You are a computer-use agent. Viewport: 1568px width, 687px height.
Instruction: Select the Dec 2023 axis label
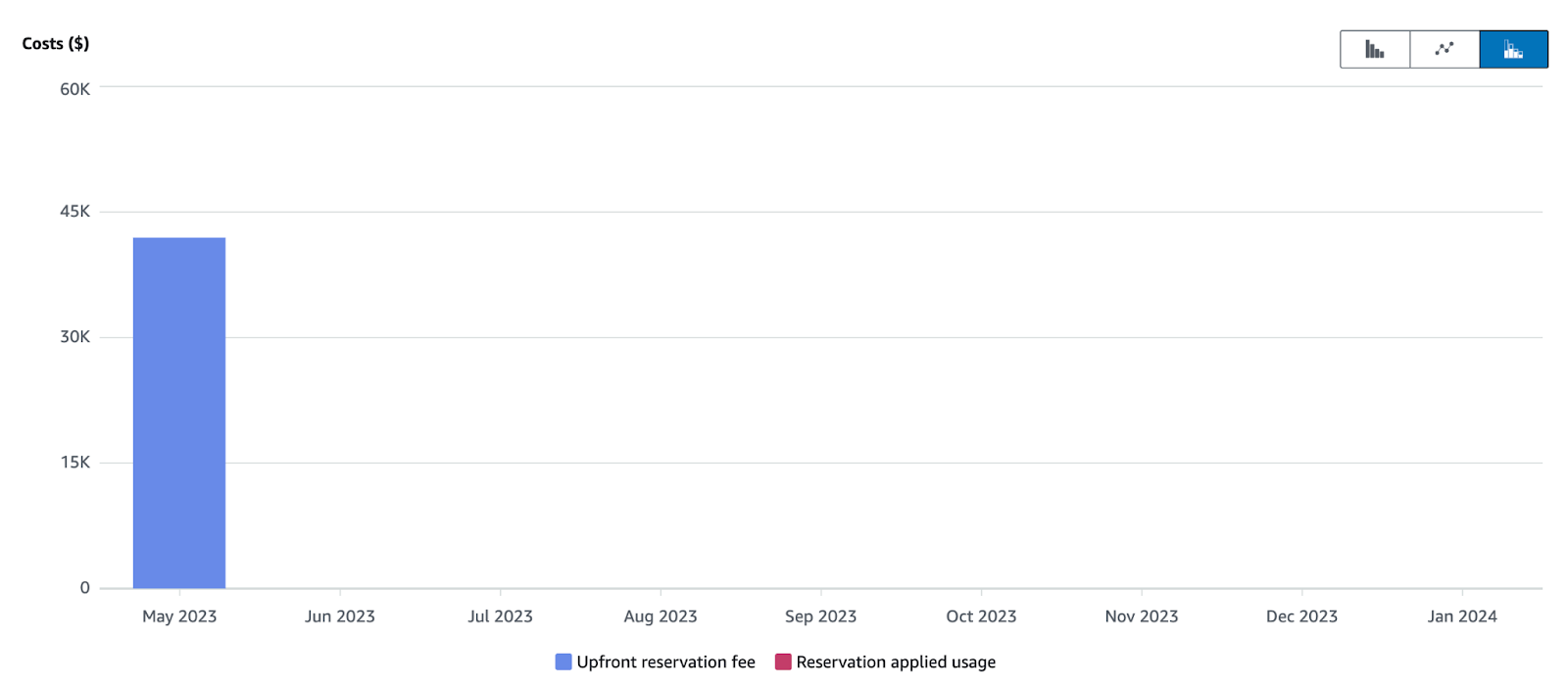click(x=1301, y=616)
